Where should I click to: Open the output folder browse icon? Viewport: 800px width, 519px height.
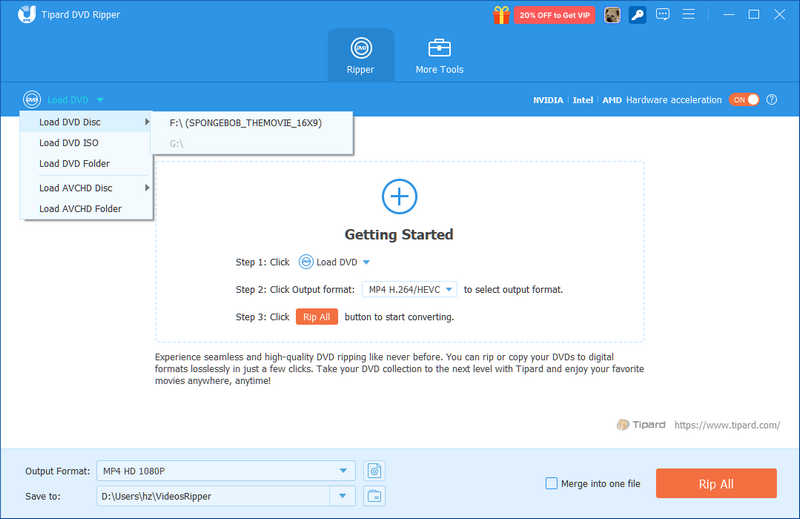(x=374, y=496)
